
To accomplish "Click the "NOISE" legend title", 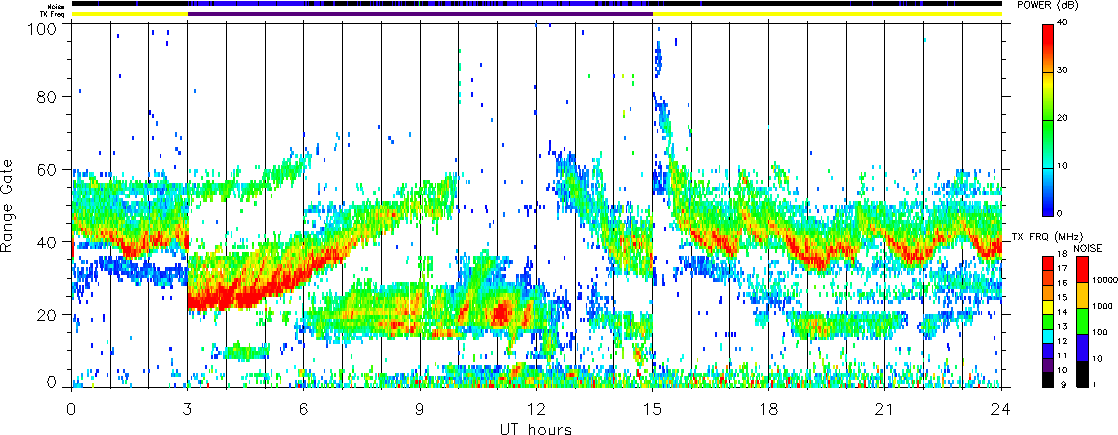I will (x=1088, y=247).
